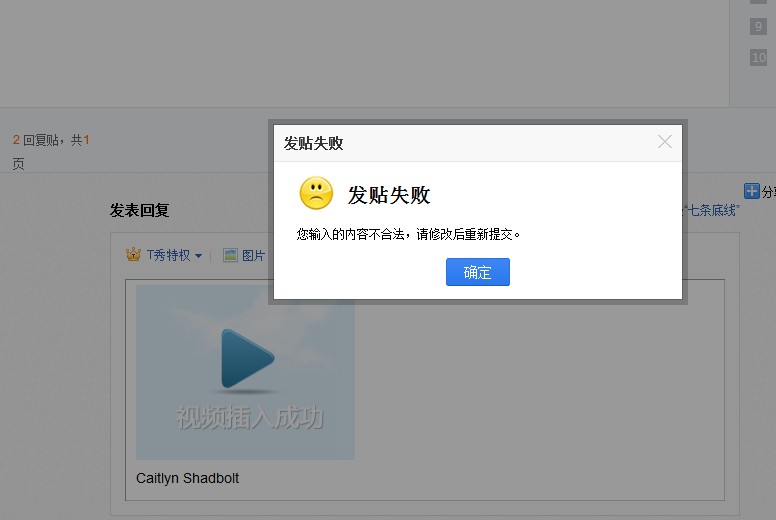The height and width of the screenshot is (520, 776).
Task: Click the blue plus share icon
Action: tap(752, 191)
